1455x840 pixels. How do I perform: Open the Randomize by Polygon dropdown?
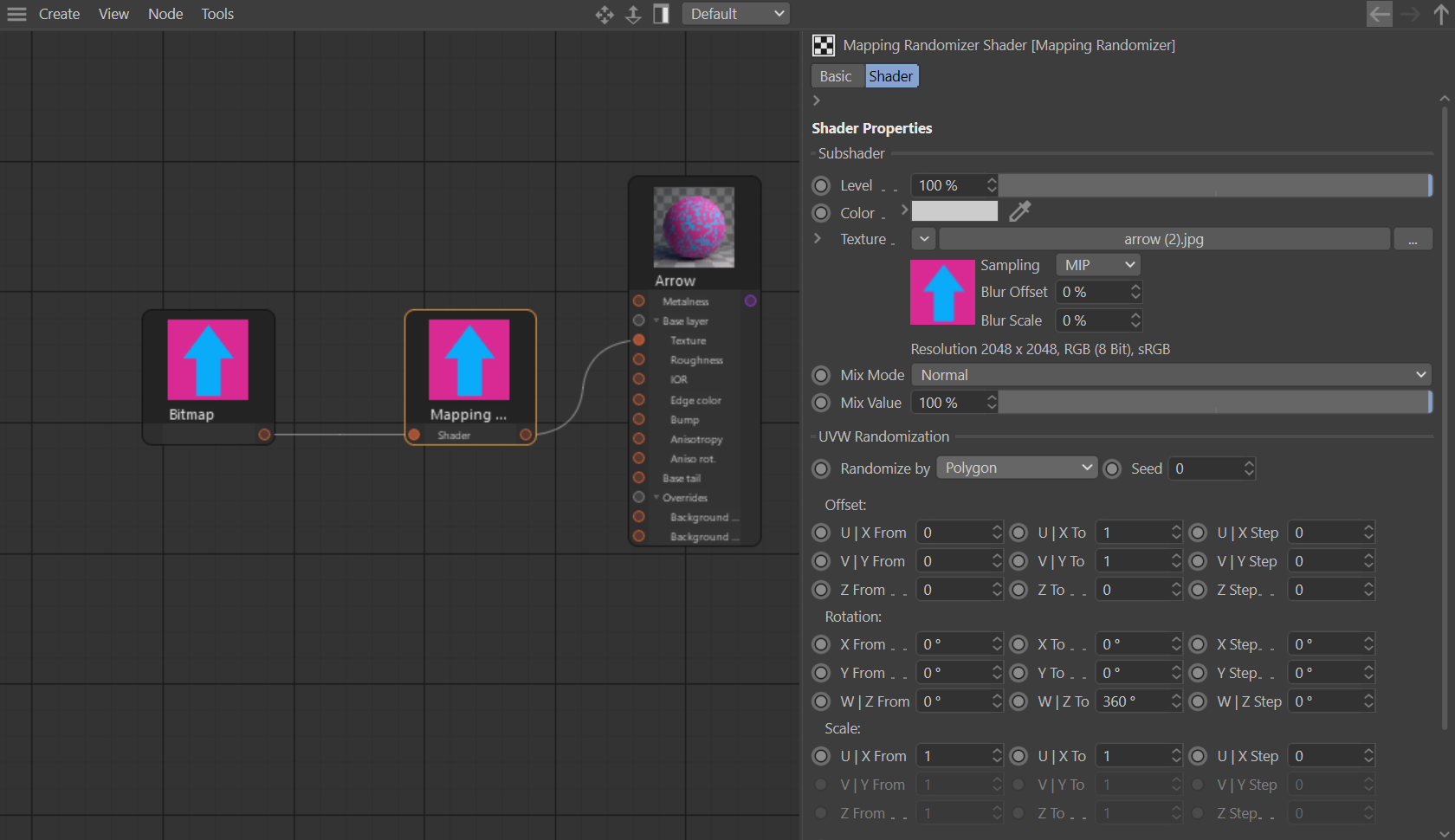[1018, 468]
